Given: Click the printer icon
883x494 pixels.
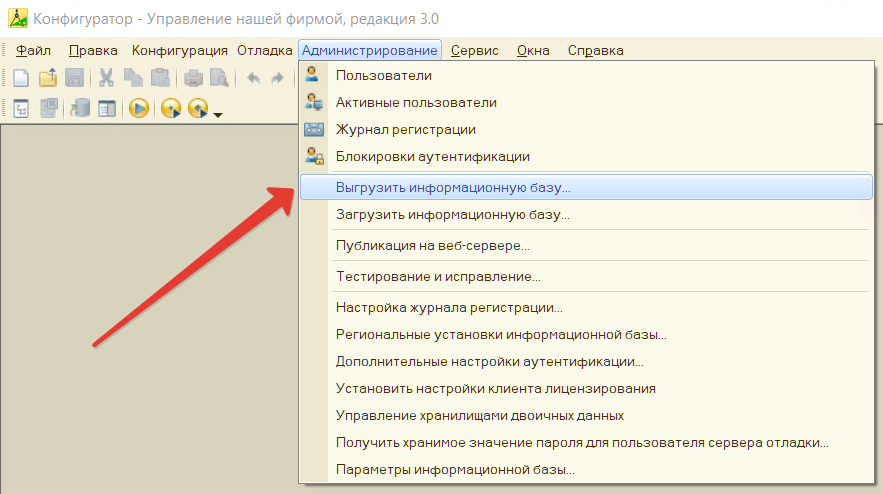Looking at the screenshot, I should click(193, 78).
